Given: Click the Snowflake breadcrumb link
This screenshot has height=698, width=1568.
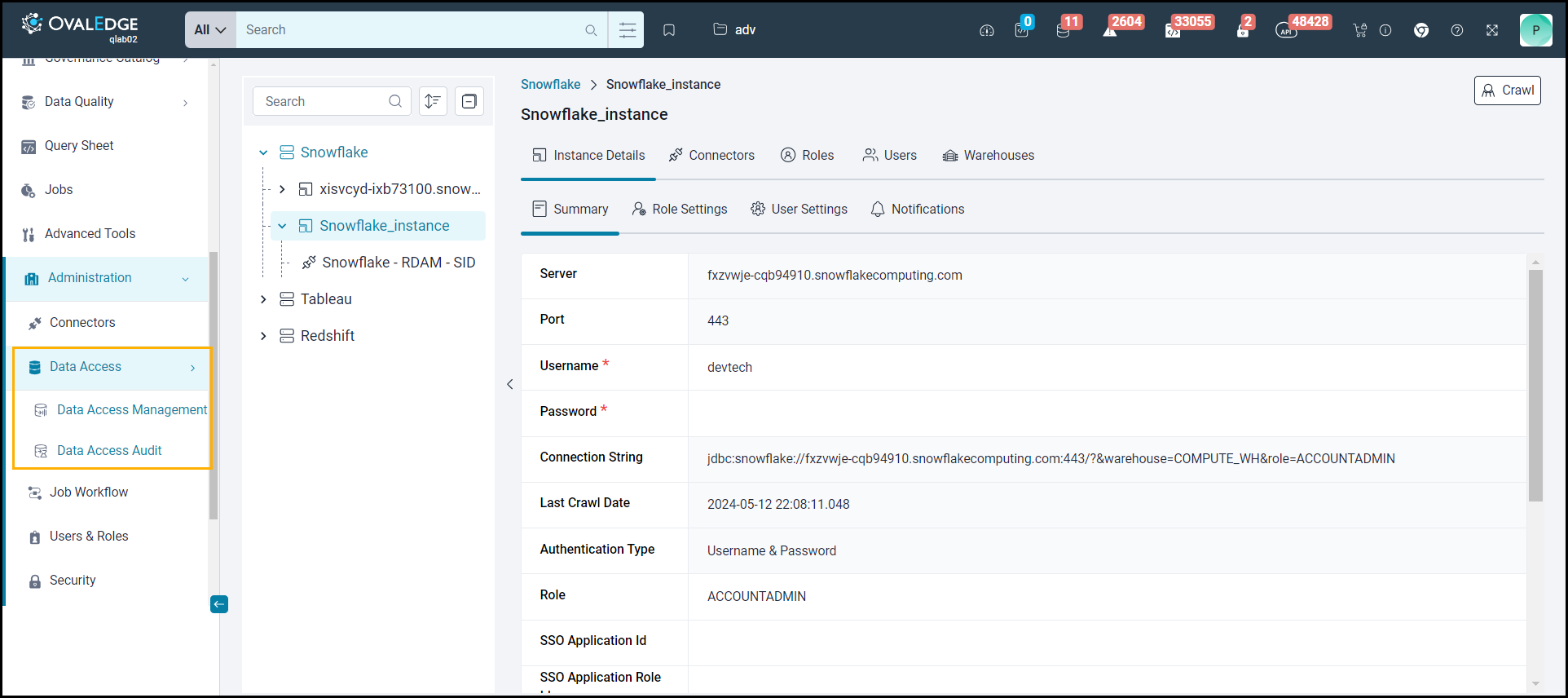Looking at the screenshot, I should pos(550,84).
